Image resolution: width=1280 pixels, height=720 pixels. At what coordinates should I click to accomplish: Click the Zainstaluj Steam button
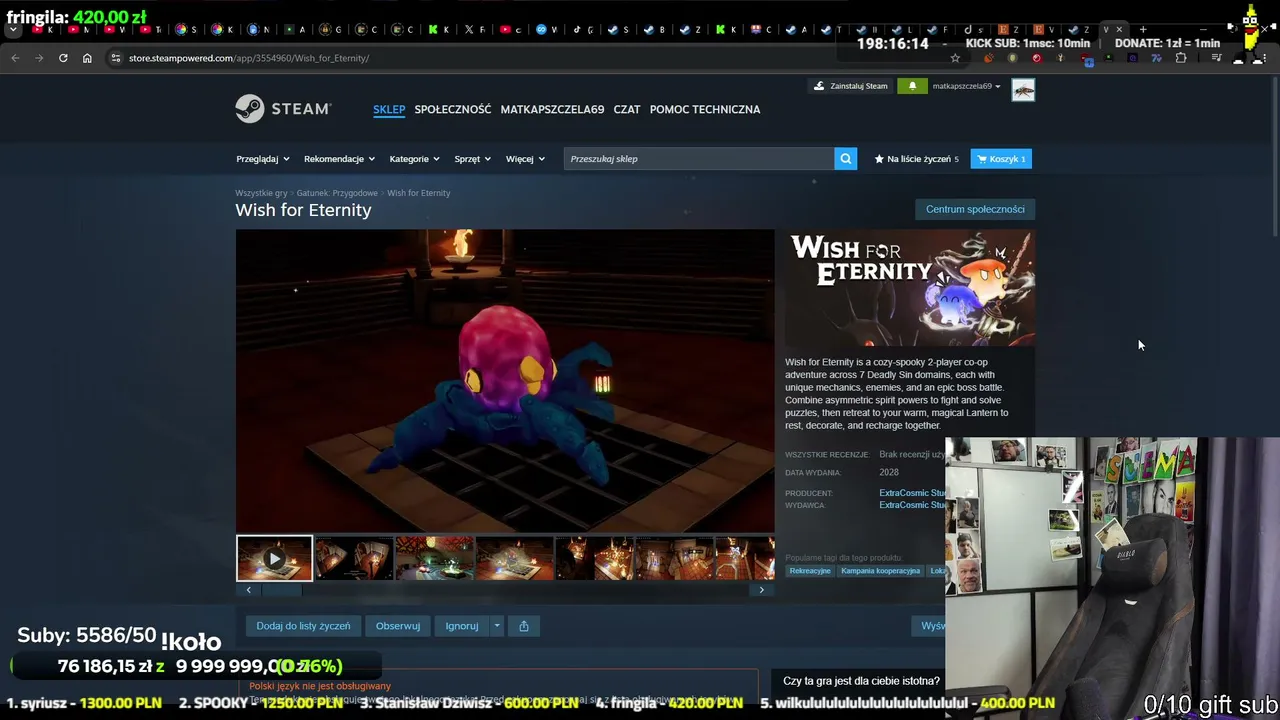(x=850, y=86)
